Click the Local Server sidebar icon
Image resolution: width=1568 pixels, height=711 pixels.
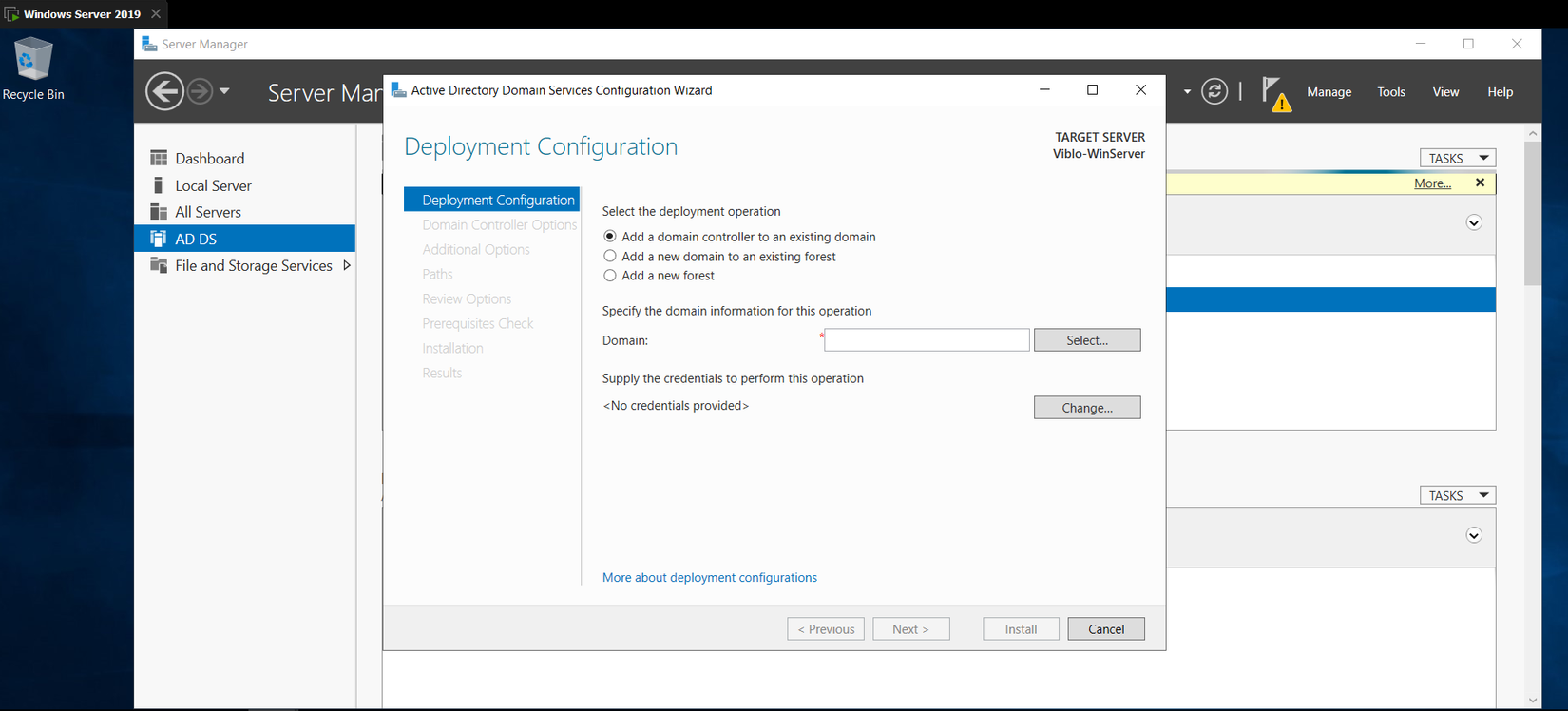click(159, 185)
